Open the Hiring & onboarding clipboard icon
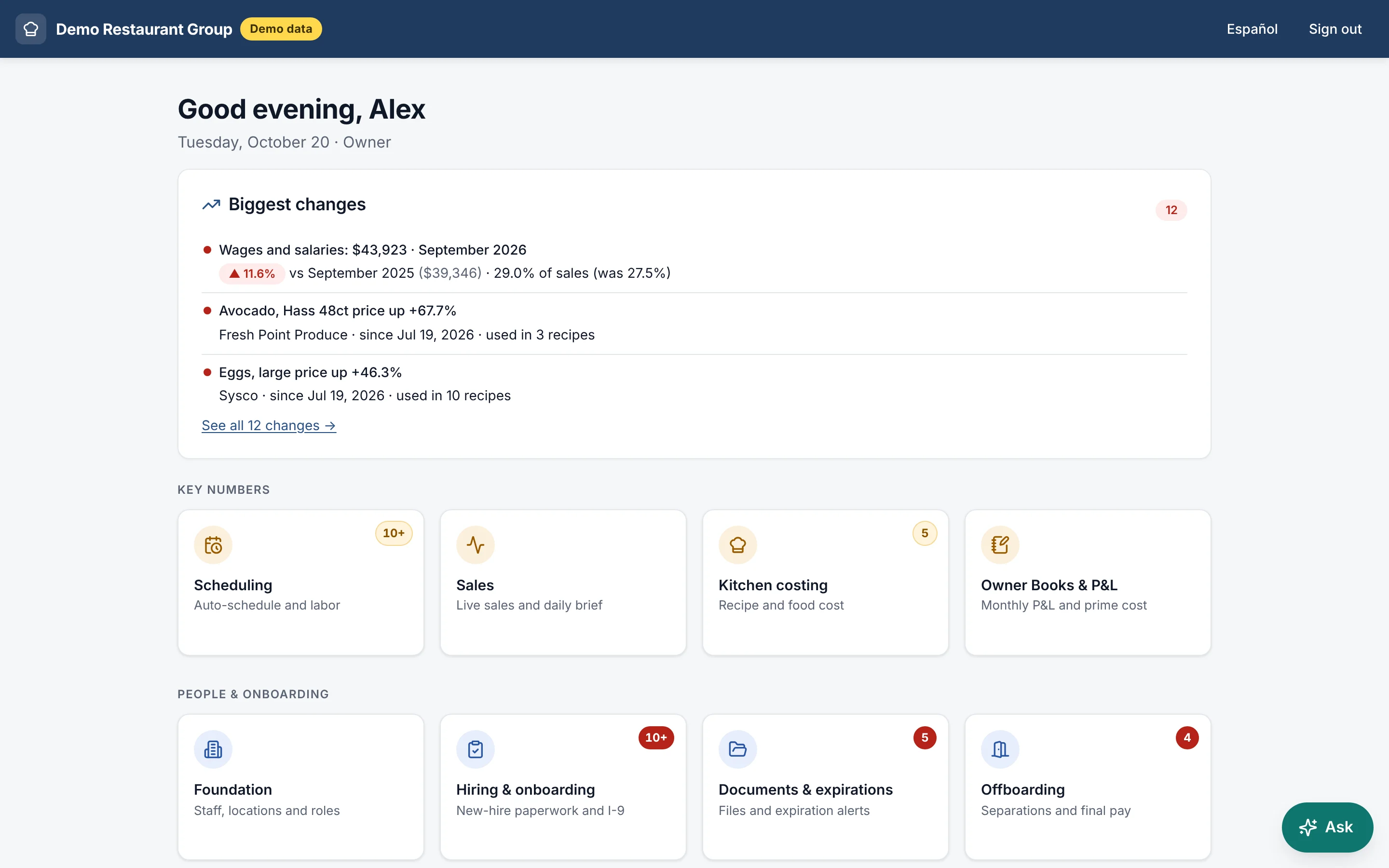The image size is (1389, 868). pyautogui.click(x=475, y=749)
